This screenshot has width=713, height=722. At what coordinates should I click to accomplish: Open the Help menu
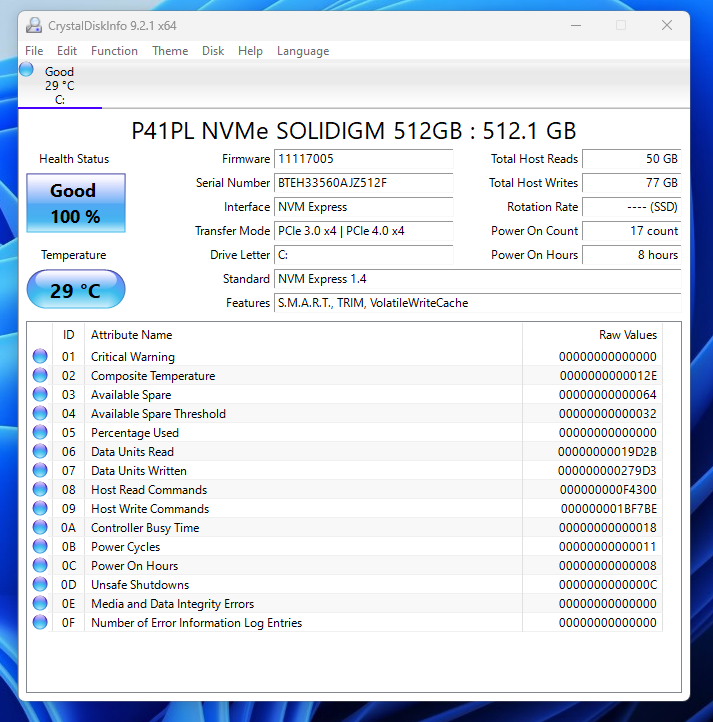tap(250, 51)
